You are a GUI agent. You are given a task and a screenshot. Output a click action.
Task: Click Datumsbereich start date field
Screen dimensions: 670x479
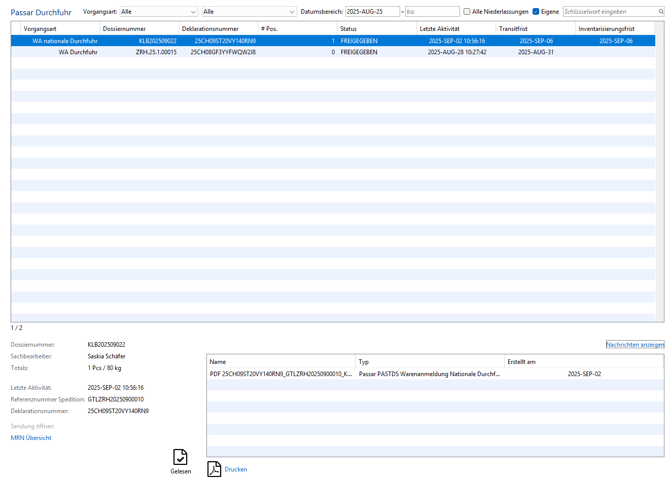372,12
